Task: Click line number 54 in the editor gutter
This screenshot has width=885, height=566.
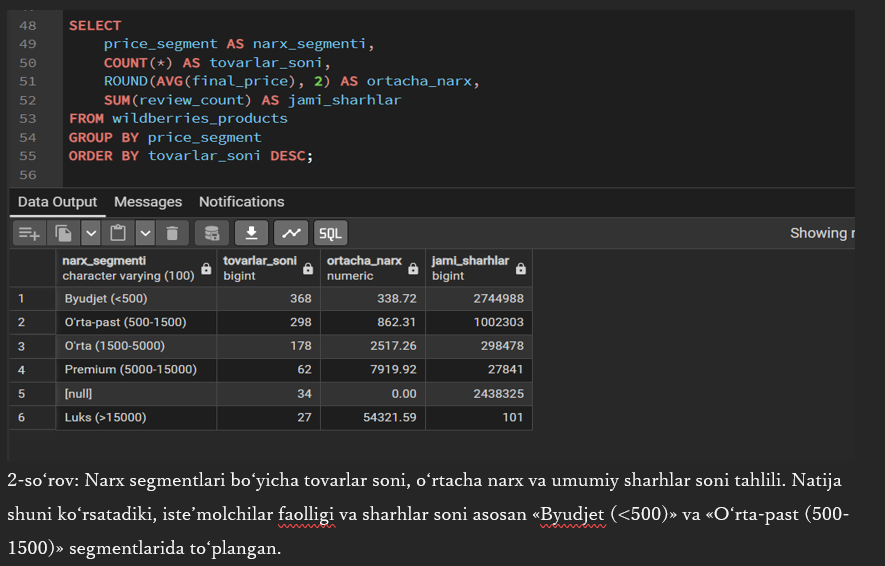Action: (x=28, y=138)
